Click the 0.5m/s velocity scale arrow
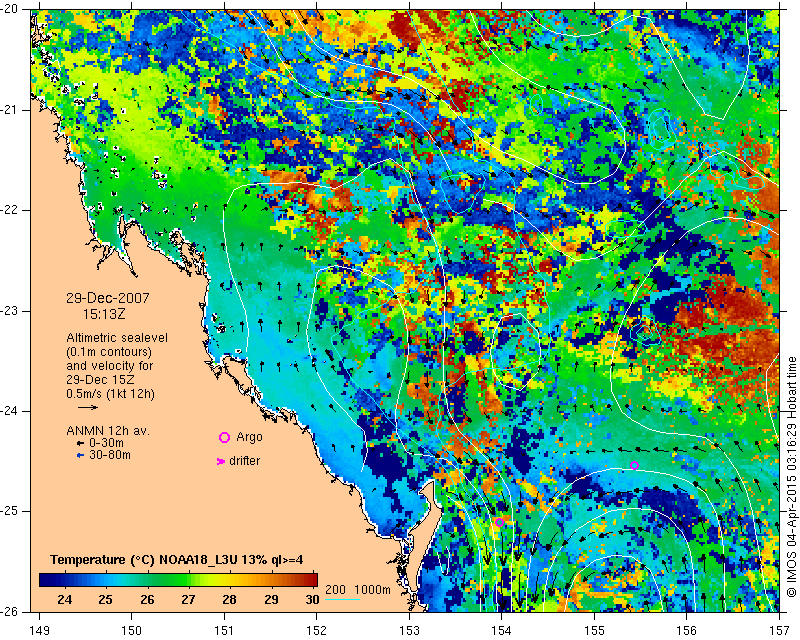Screen dimensions: 800x640 88,407
